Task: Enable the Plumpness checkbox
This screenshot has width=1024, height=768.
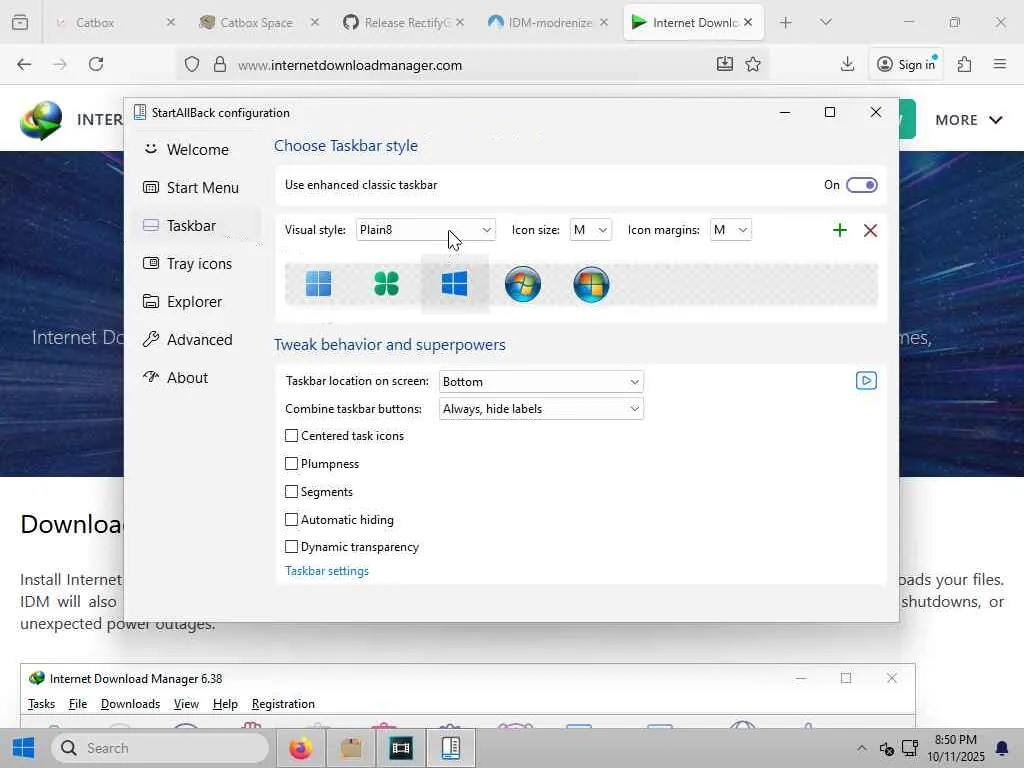Action: click(x=291, y=464)
